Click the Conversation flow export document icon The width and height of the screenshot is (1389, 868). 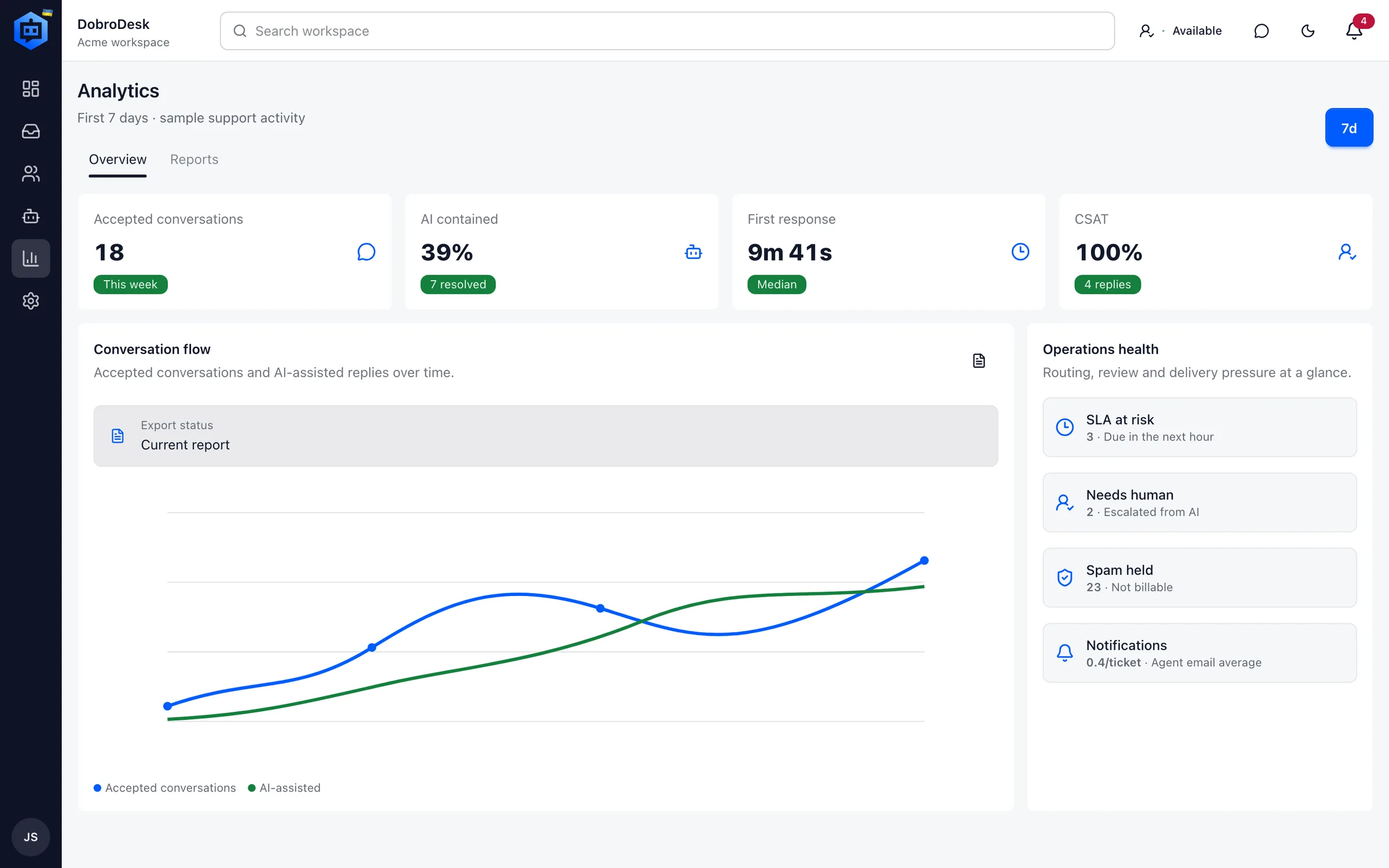click(x=979, y=361)
